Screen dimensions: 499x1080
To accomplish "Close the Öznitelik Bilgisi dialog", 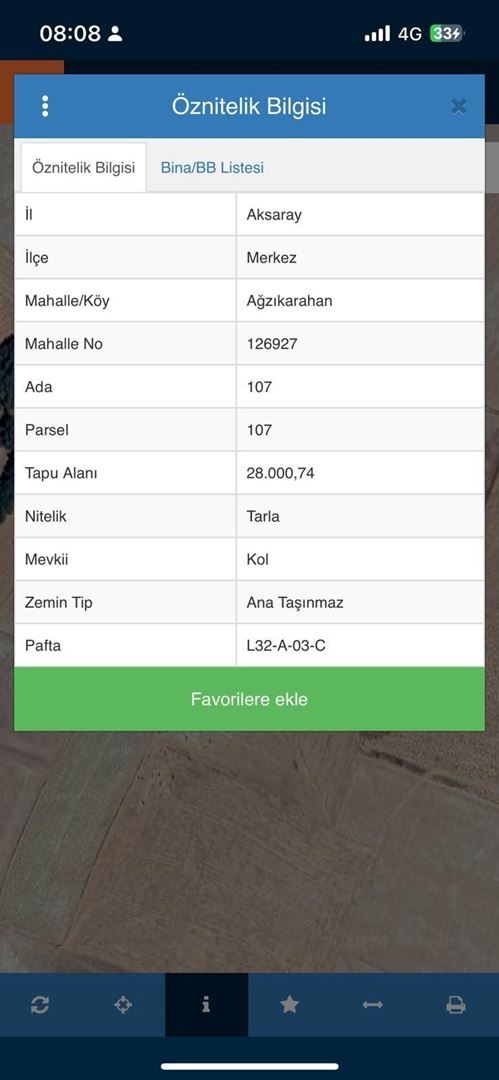I will (458, 106).
